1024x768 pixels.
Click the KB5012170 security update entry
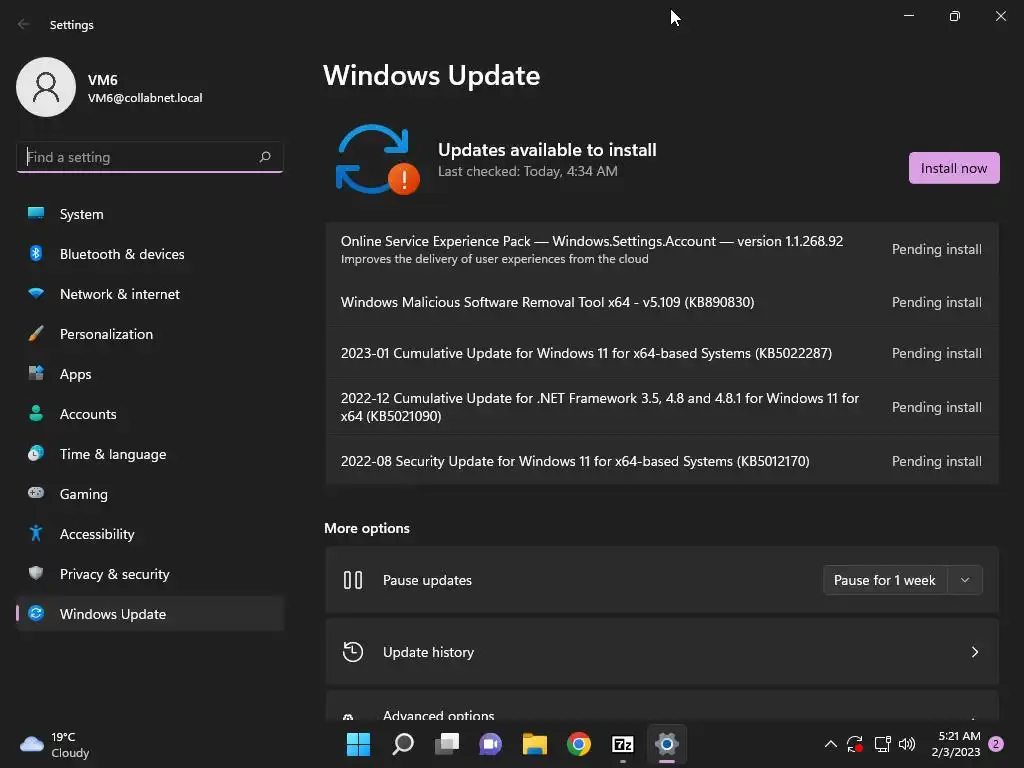coord(662,460)
